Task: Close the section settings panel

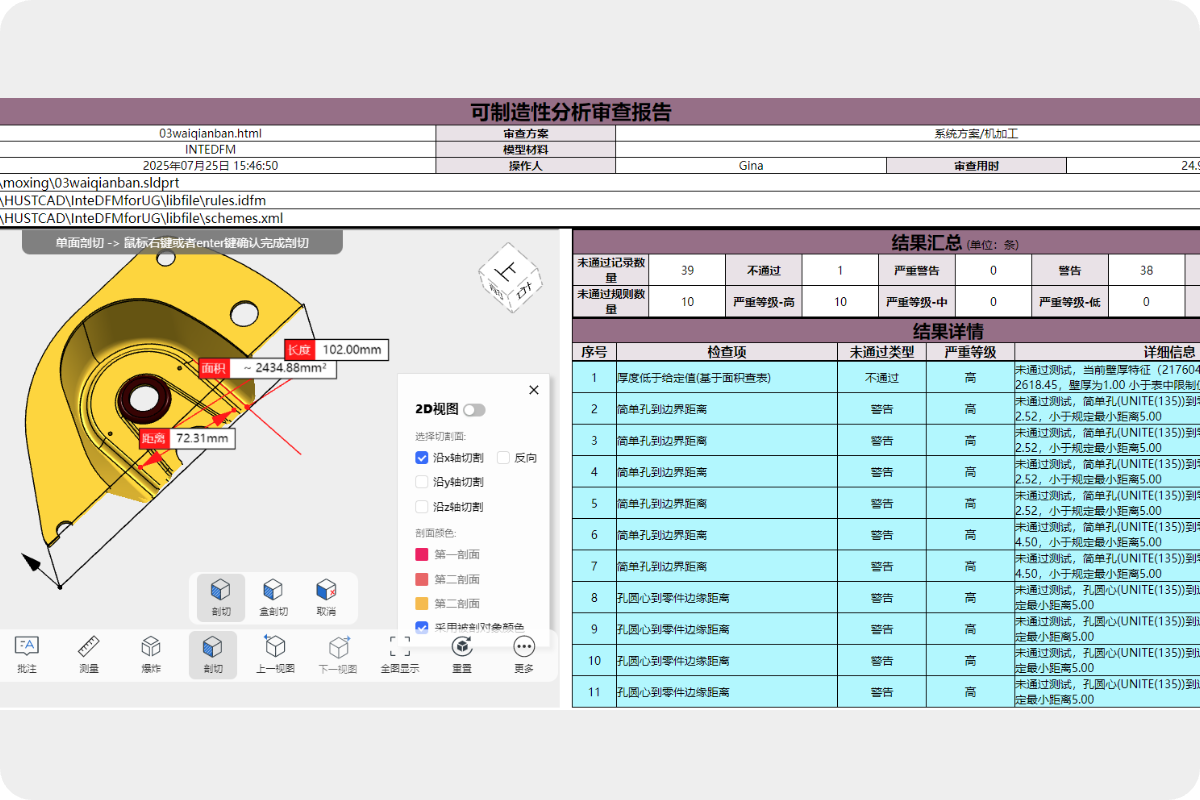Action: [533, 390]
